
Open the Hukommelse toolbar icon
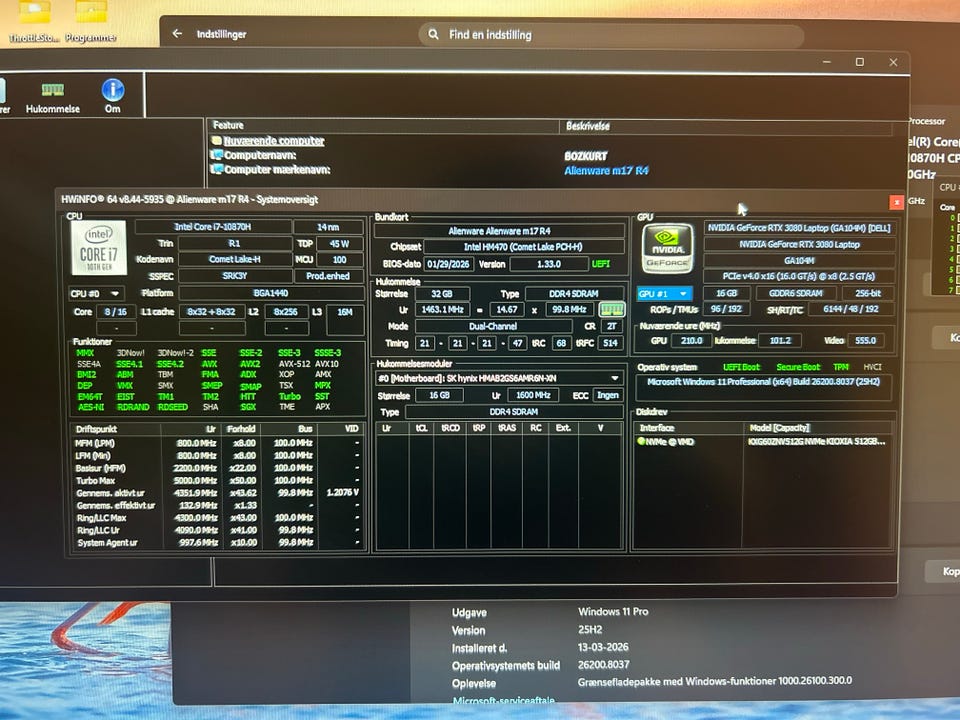pyautogui.click(x=52, y=96)
